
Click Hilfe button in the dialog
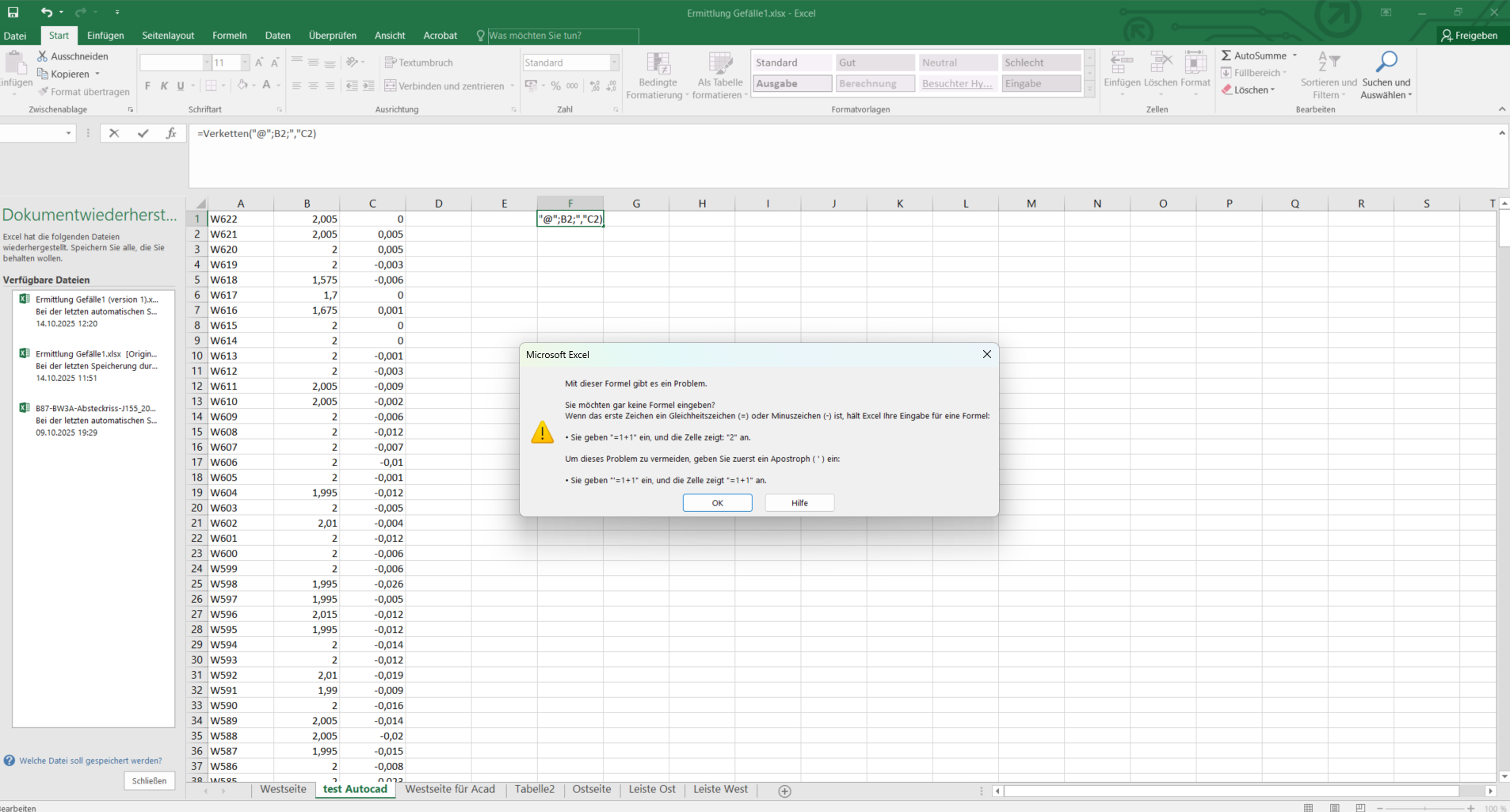pos(799,503)
